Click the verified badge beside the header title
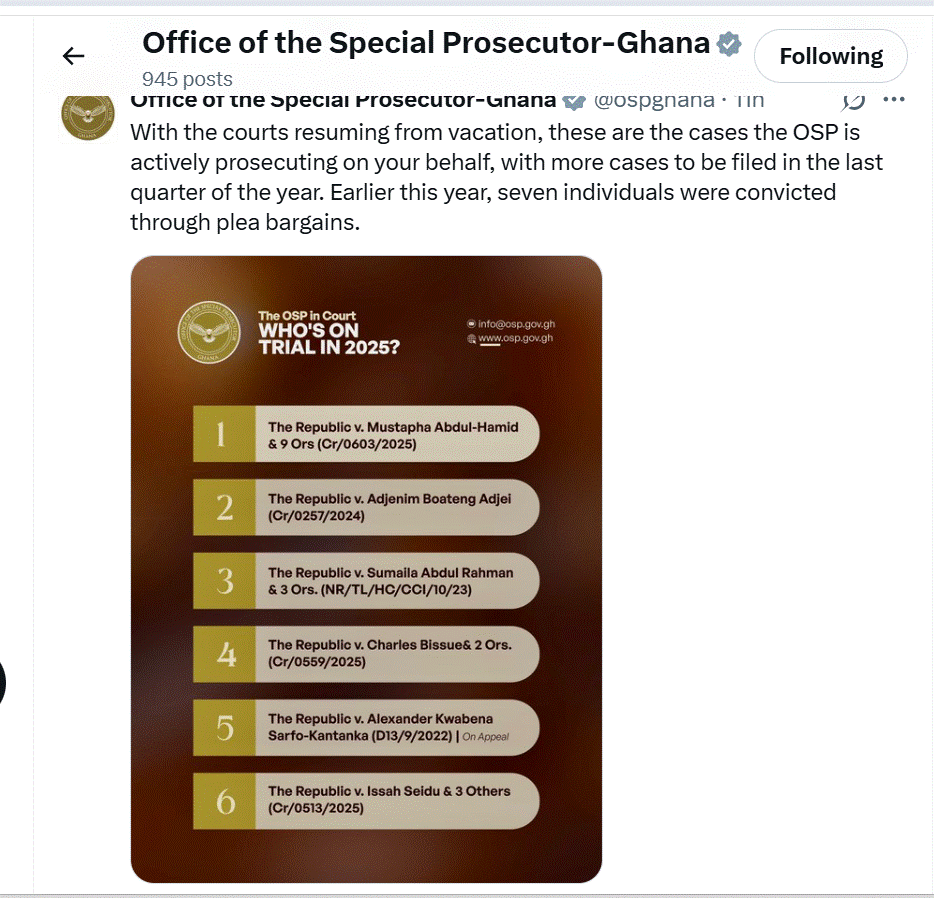Screen dimensions: 934x898 point(729,44)
